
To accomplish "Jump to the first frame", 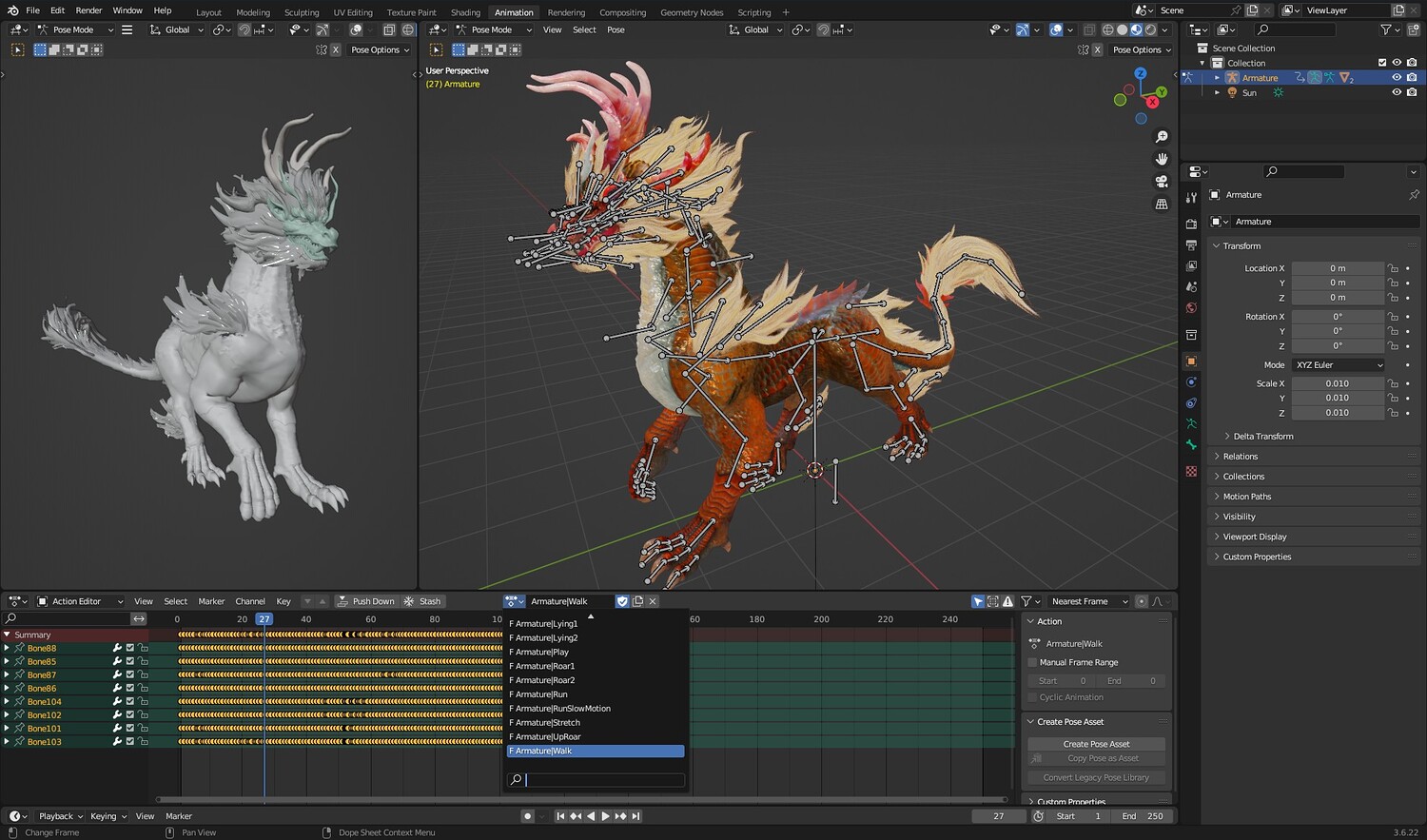I will click(560, 816).
